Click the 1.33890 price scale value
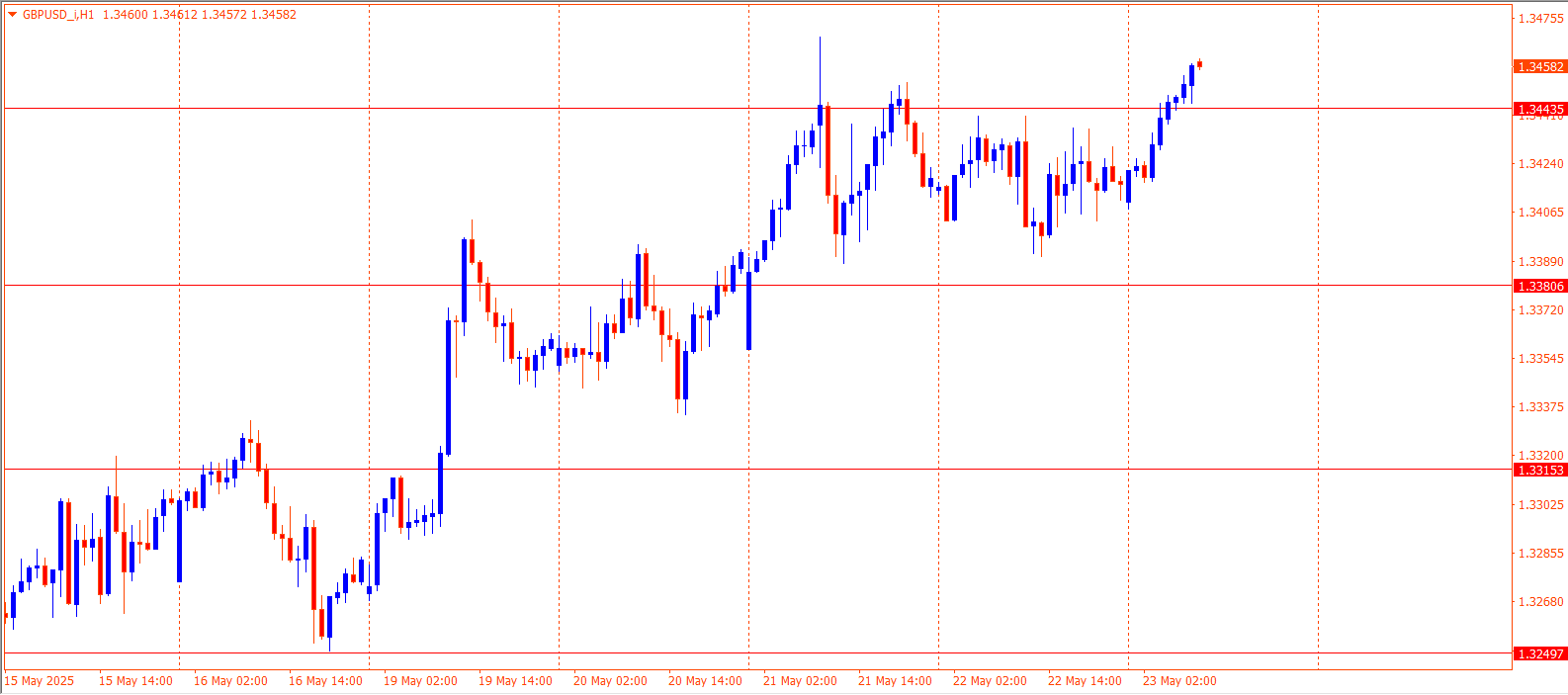Viewport: 1568px width, 695px height. pyautogui.click(x=1541, y=261)
